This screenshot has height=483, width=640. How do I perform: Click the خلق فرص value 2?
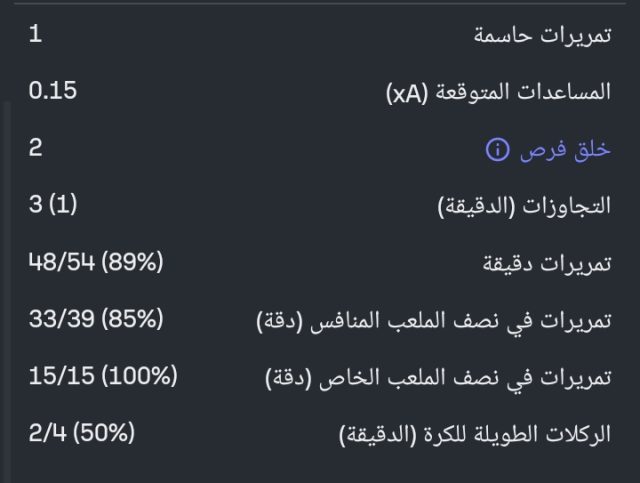[36, 149]
